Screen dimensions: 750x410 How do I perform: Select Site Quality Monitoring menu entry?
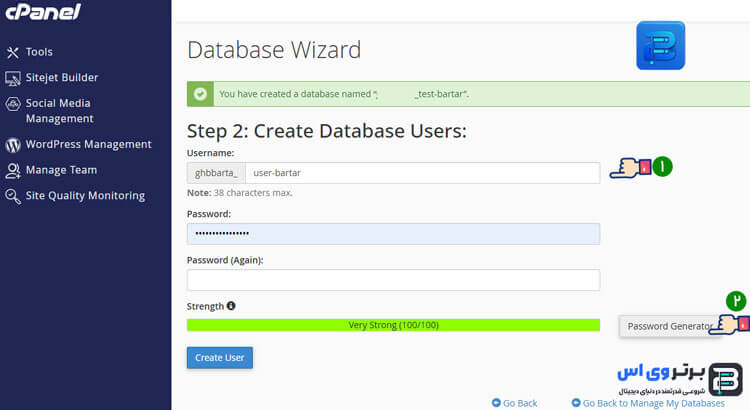click(85, 196)
